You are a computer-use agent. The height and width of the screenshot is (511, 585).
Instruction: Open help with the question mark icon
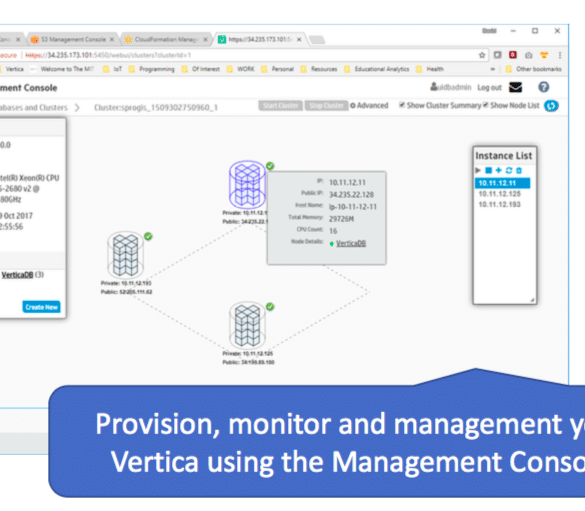pyautogui.click(x=544, y=87)
